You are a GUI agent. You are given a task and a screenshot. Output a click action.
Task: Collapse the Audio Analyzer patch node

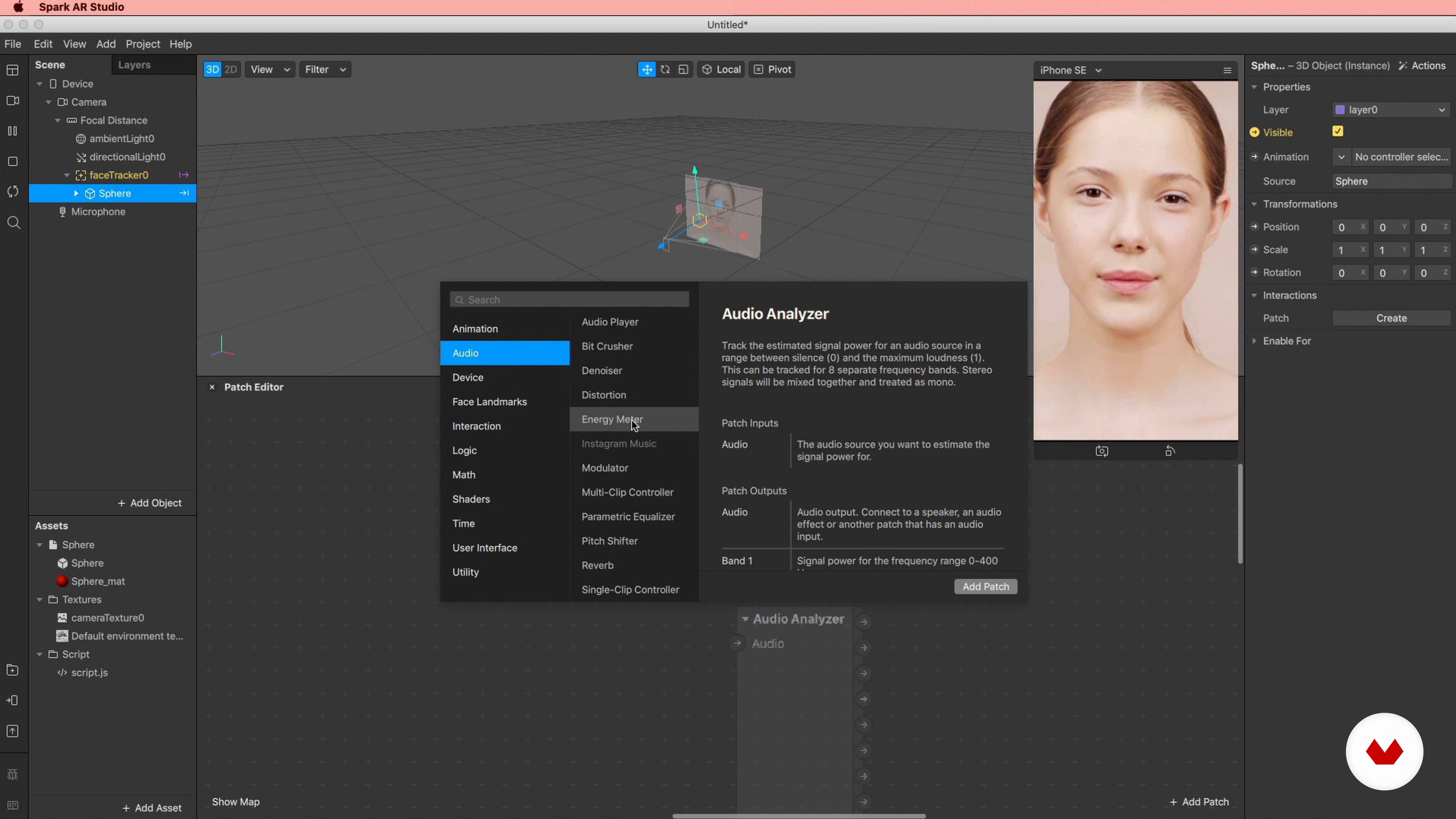coord(745,620)
